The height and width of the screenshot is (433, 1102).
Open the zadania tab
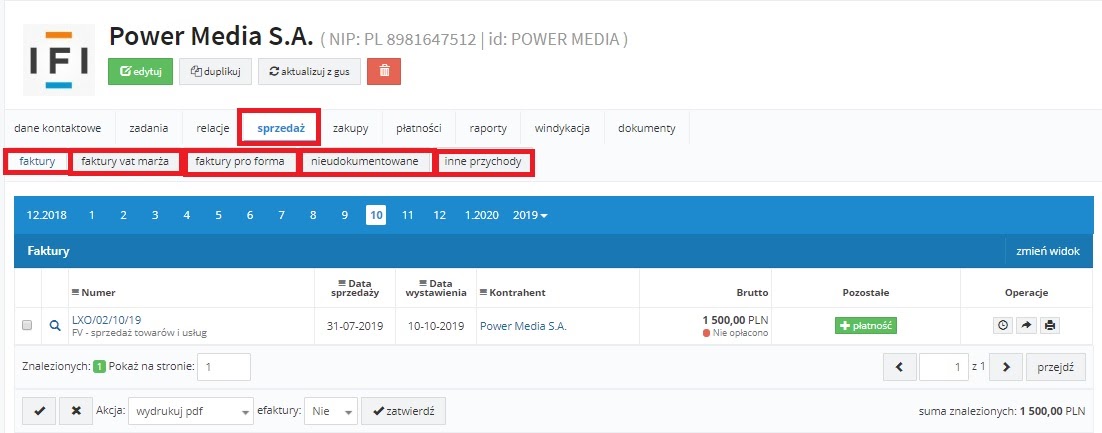click(x=148, y=128)
